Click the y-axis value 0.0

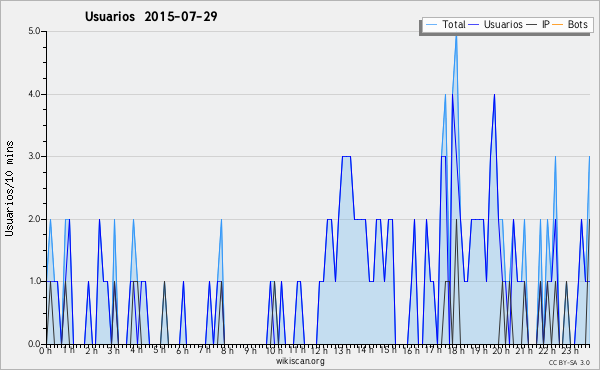pyautogui.click(x=34, y=344)
